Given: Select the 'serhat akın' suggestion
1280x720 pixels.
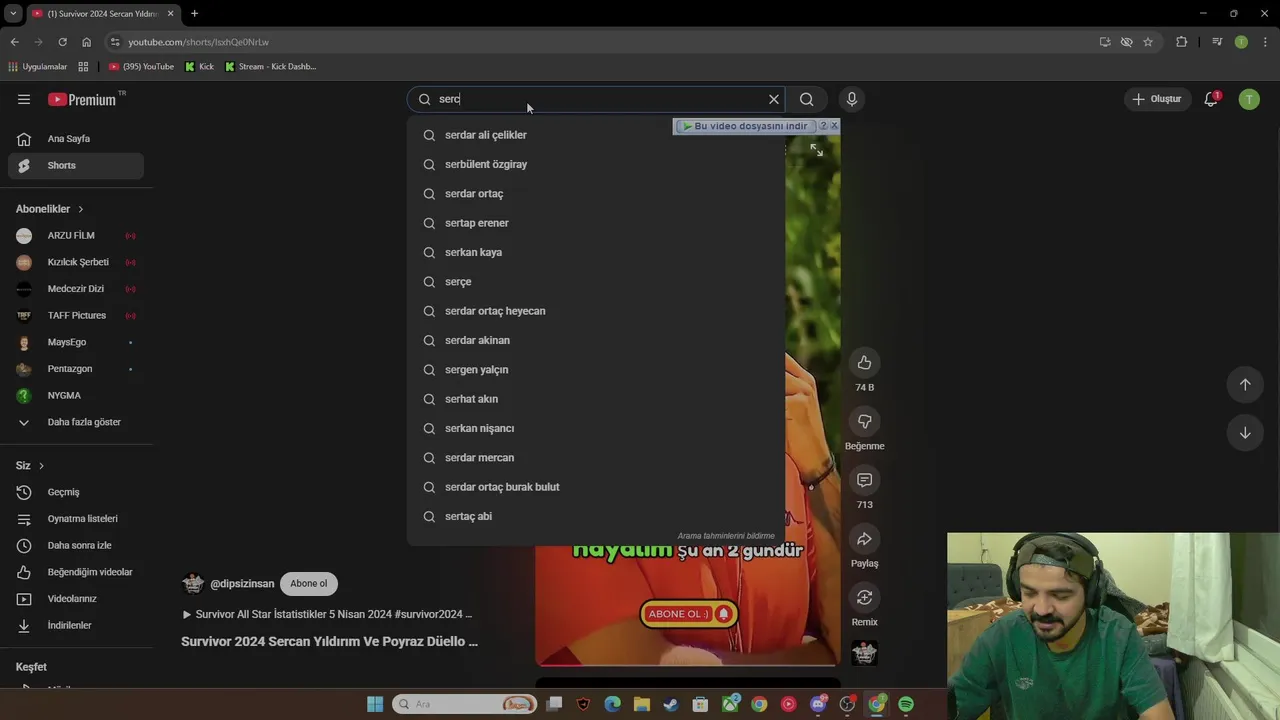Looking at the screenshot, I should (x=595, y=399).
